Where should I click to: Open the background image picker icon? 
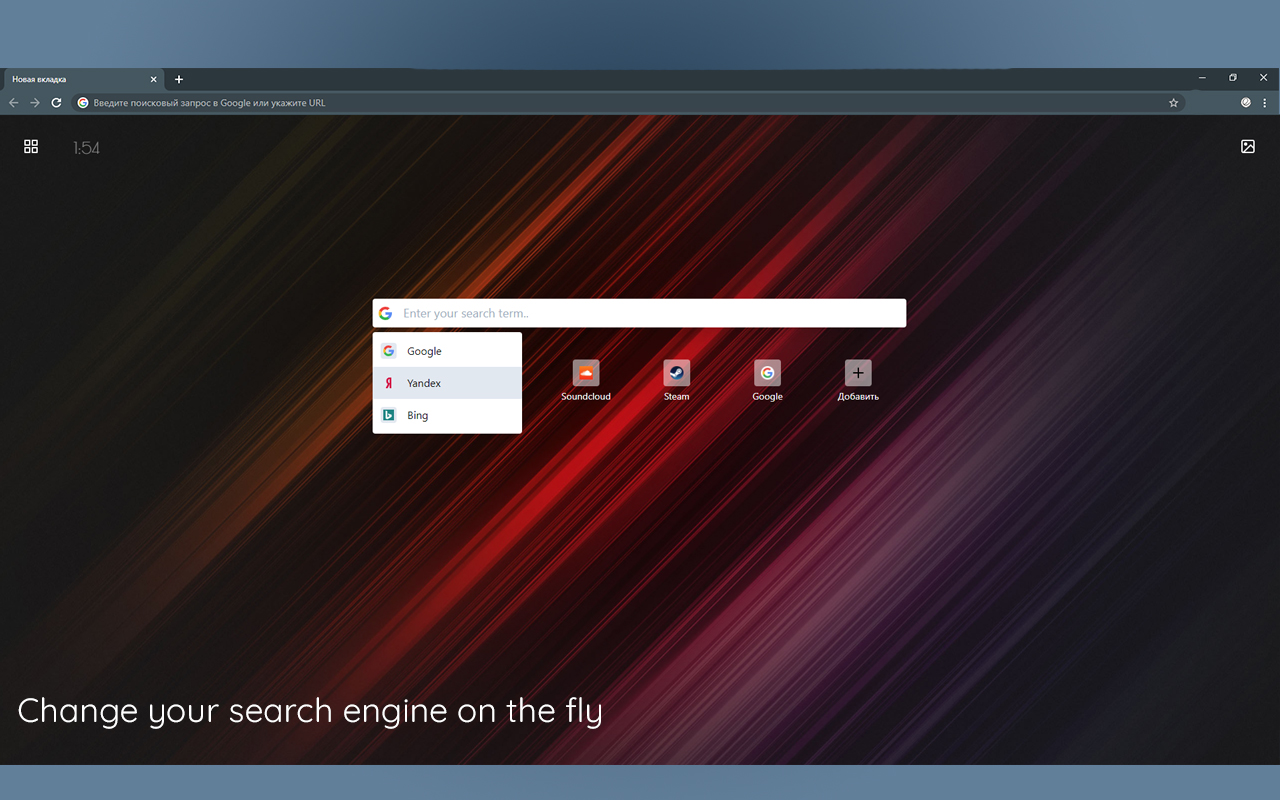(1248, 147)
